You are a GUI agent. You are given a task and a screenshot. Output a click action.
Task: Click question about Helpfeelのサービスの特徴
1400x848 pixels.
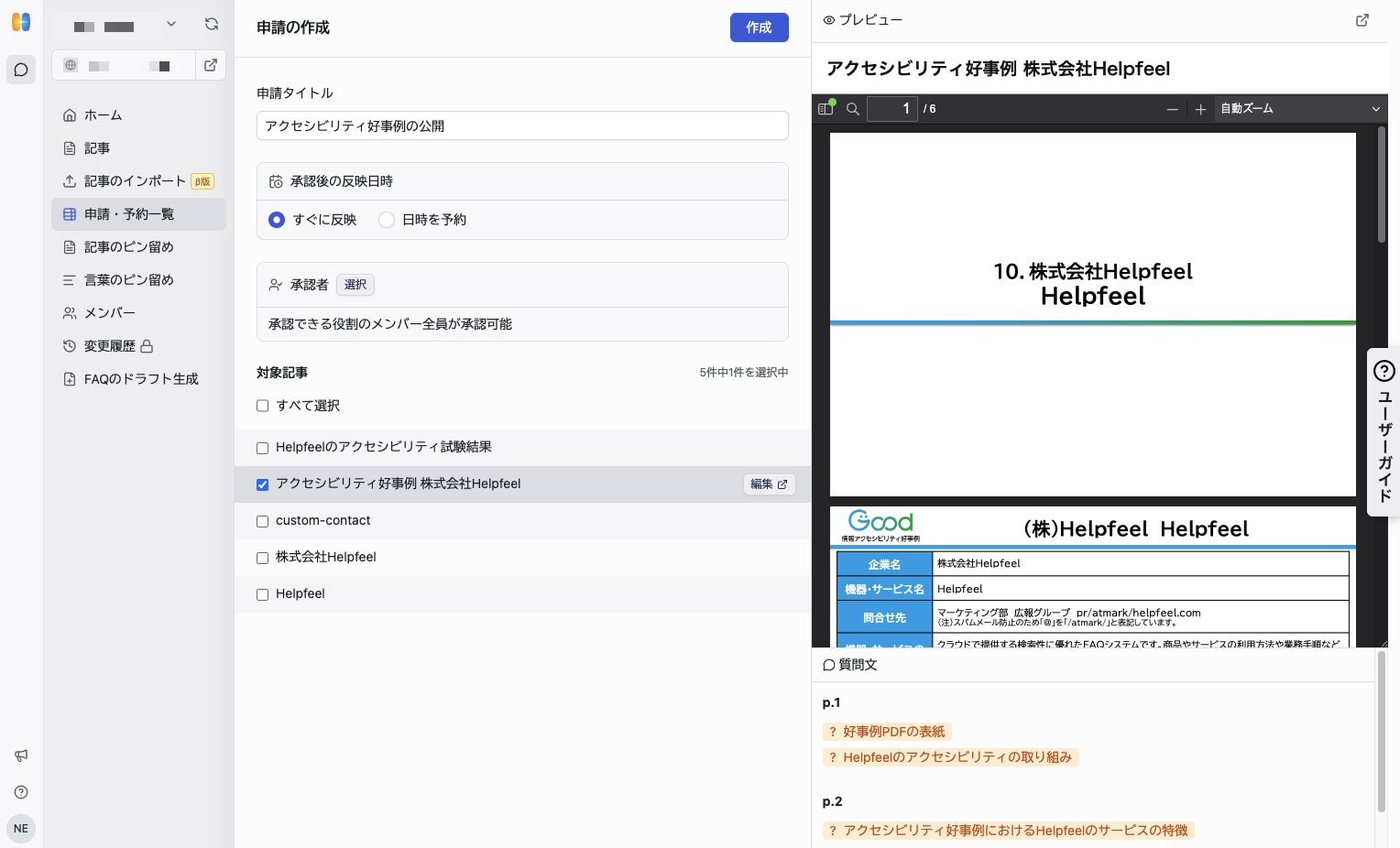[x=1009, y=831]
